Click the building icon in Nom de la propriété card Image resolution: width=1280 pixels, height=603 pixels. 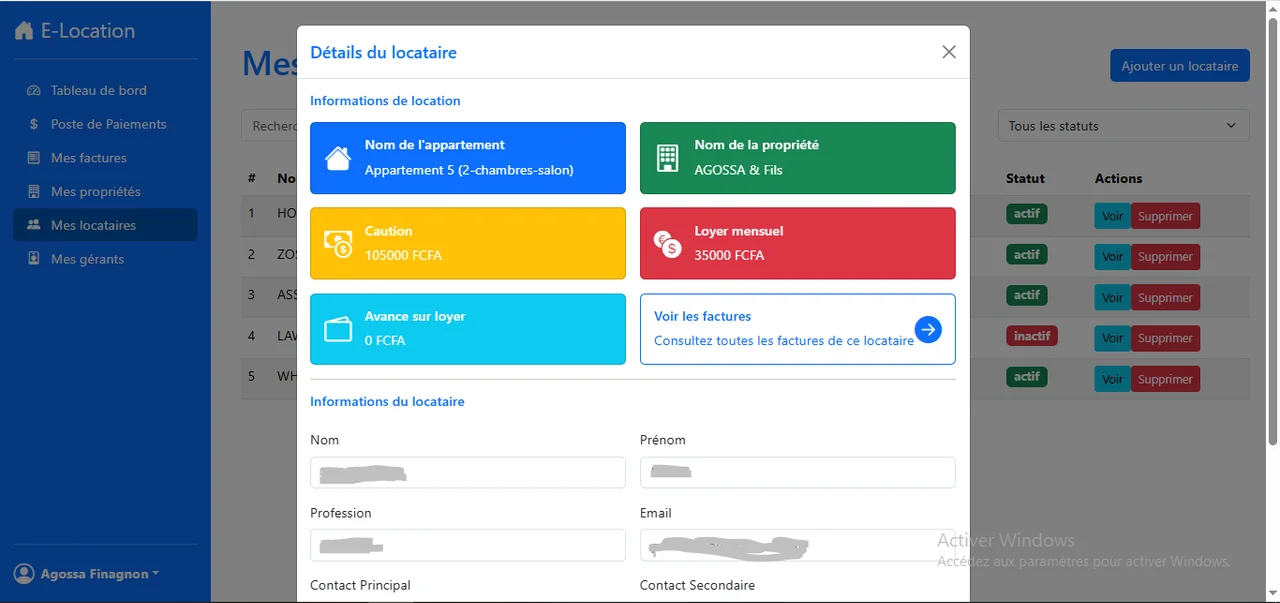pos(667,158)
